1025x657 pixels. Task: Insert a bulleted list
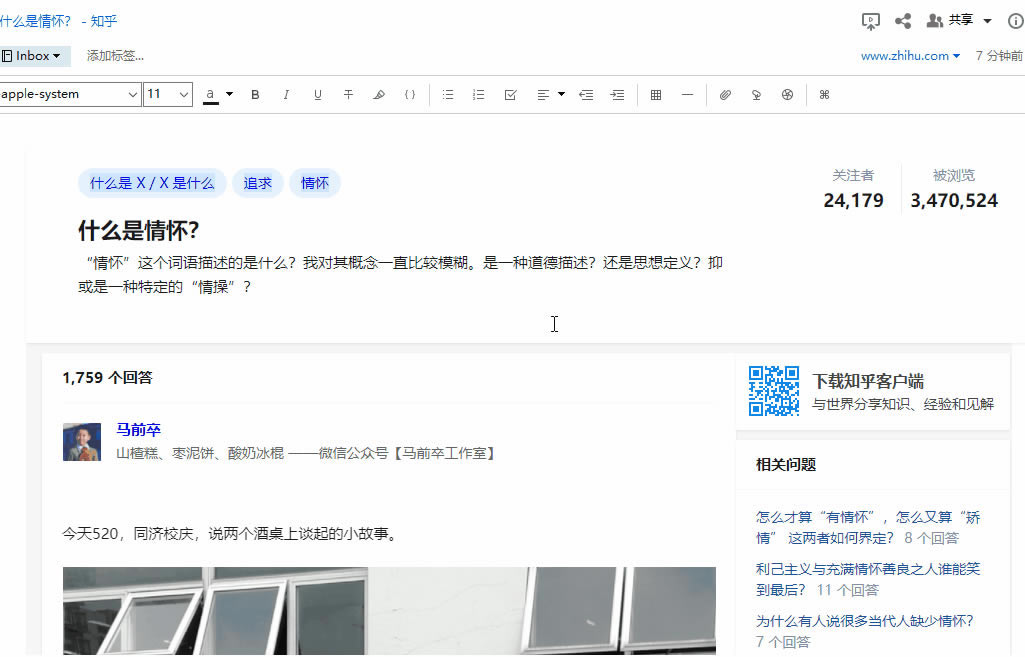pos(448,95)
